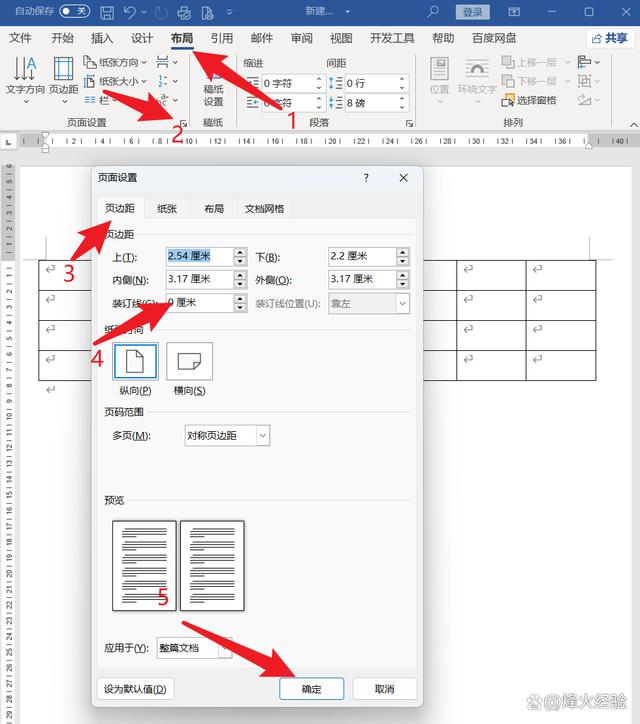Click the 稿纸设置 icon
Screen dimensions: 640x724
pyautogui.click(x=213, y=88)
